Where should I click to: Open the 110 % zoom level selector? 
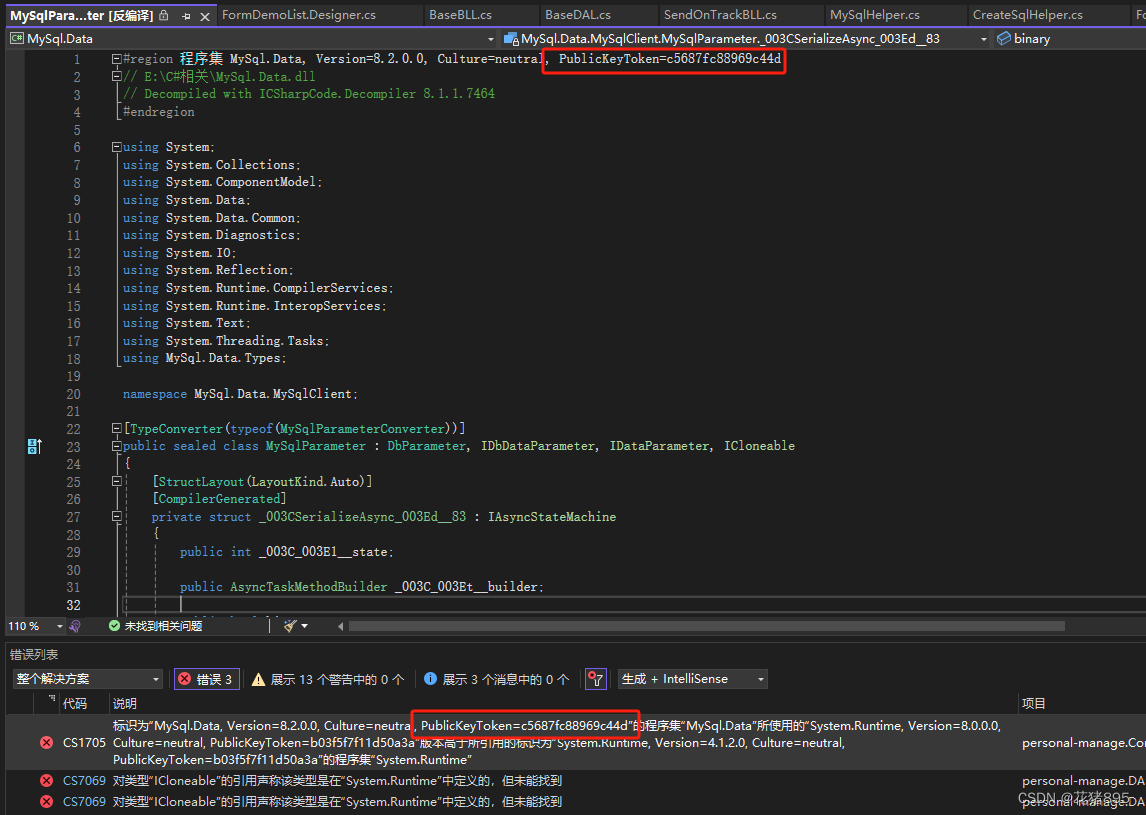(x=33, y=625)
